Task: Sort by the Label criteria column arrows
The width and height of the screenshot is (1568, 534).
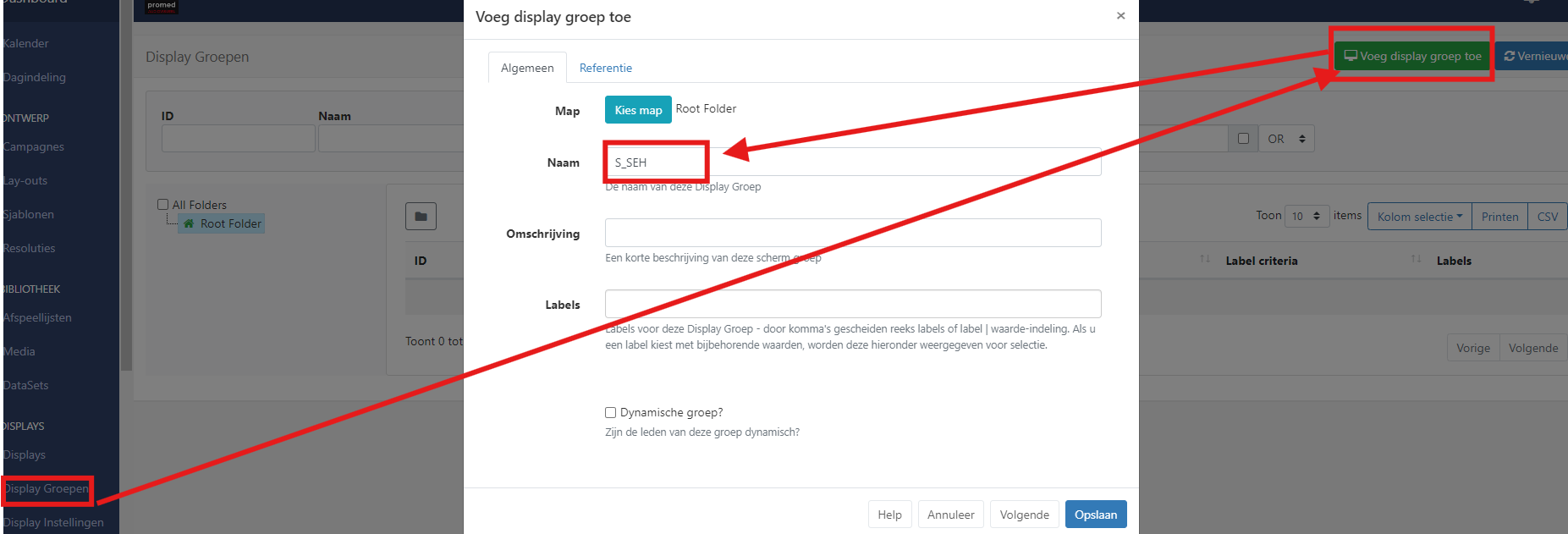Action: (1204, 260)
